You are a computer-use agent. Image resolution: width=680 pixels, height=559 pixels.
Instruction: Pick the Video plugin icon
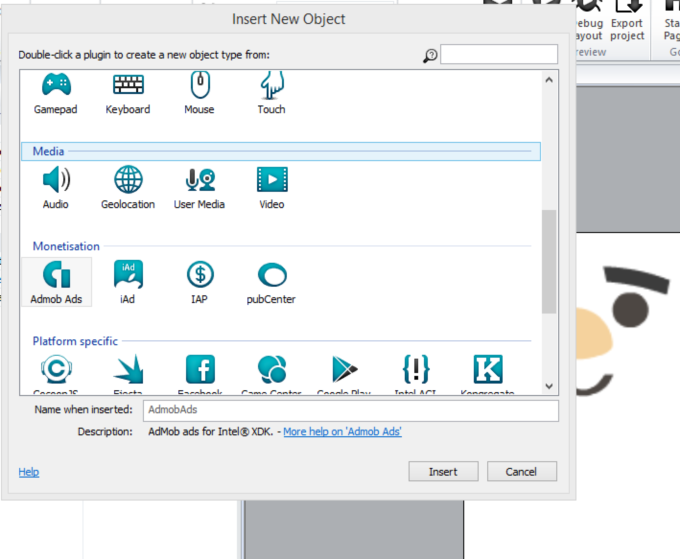coord(272,179)
